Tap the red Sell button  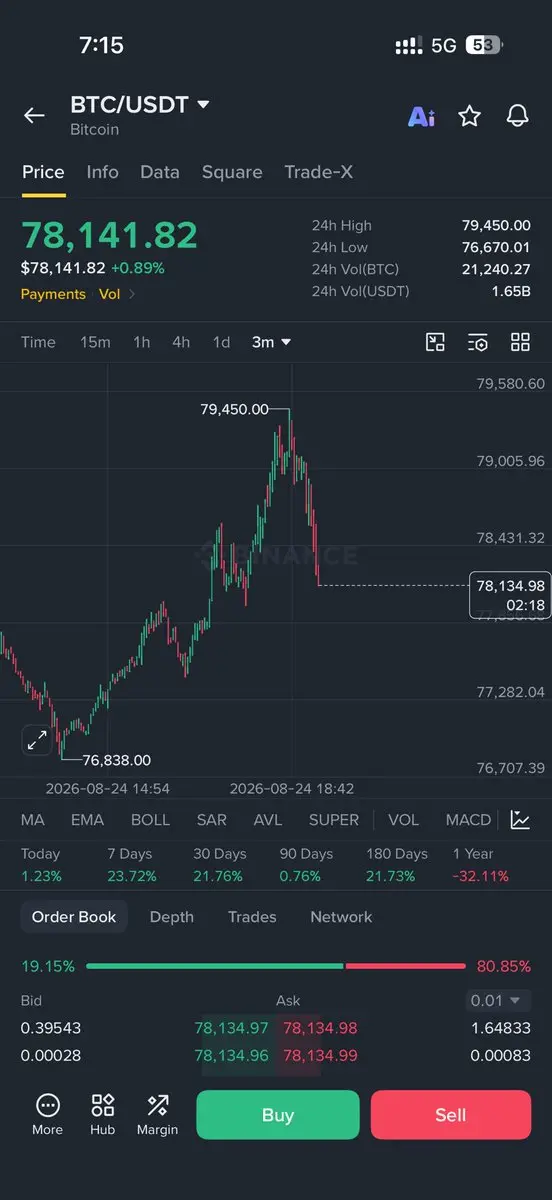pos(451,1115)
